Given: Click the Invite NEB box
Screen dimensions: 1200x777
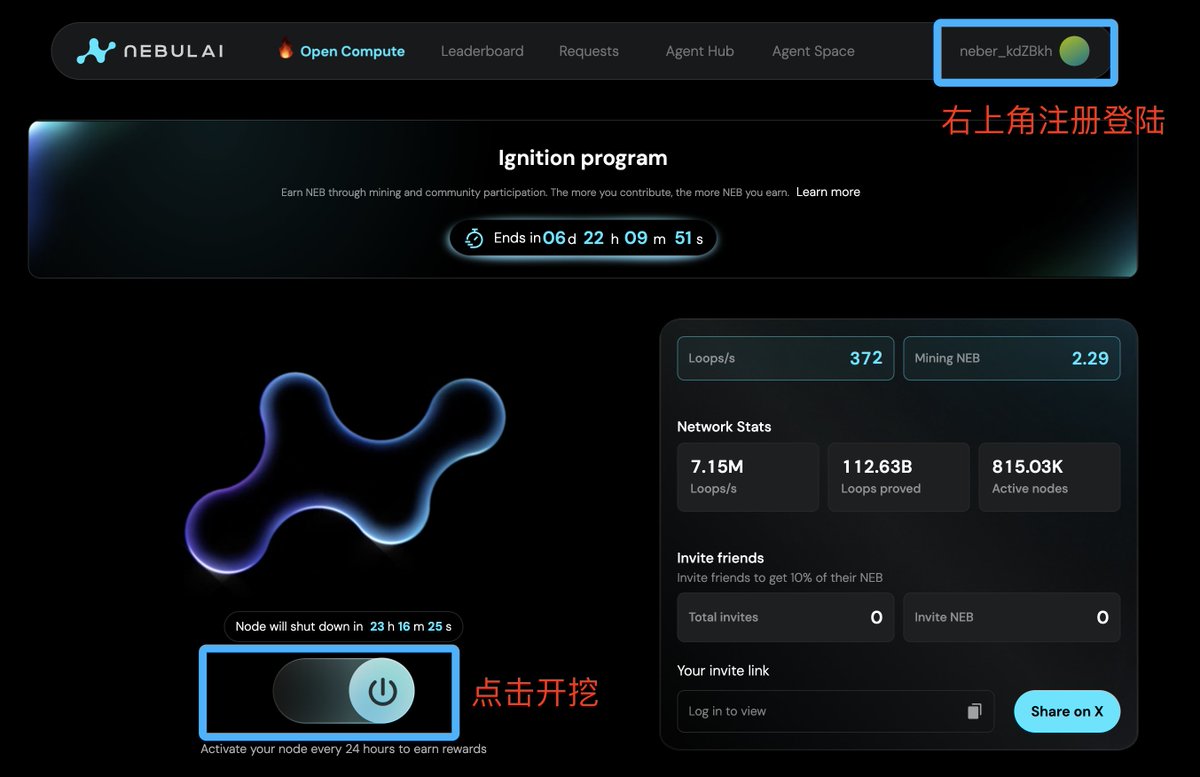Looking at the screenshot, I should coord(1012,617).
